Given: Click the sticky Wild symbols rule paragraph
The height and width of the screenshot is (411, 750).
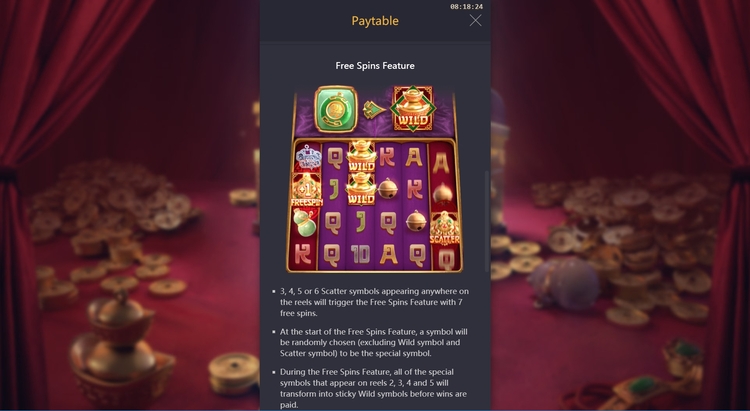Looking at the screenshot, I should point(374,388).
